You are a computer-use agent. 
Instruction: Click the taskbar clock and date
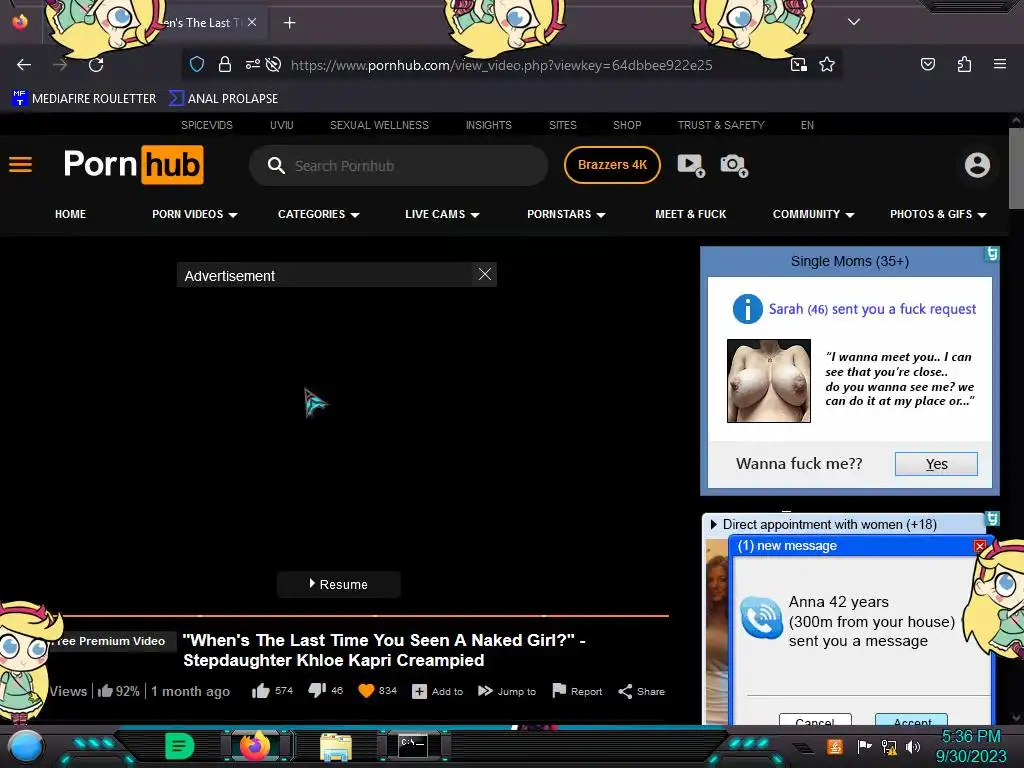(x=971, y=746)
